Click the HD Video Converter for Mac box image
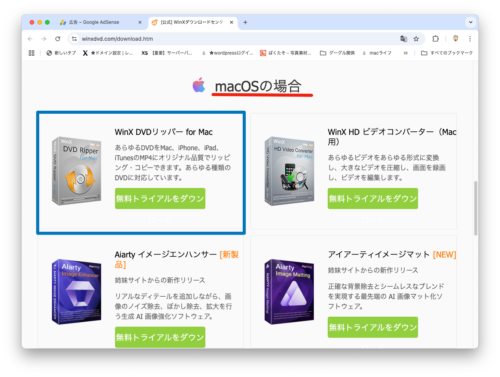Screen dimensions: 500x377 coord(289,171)
